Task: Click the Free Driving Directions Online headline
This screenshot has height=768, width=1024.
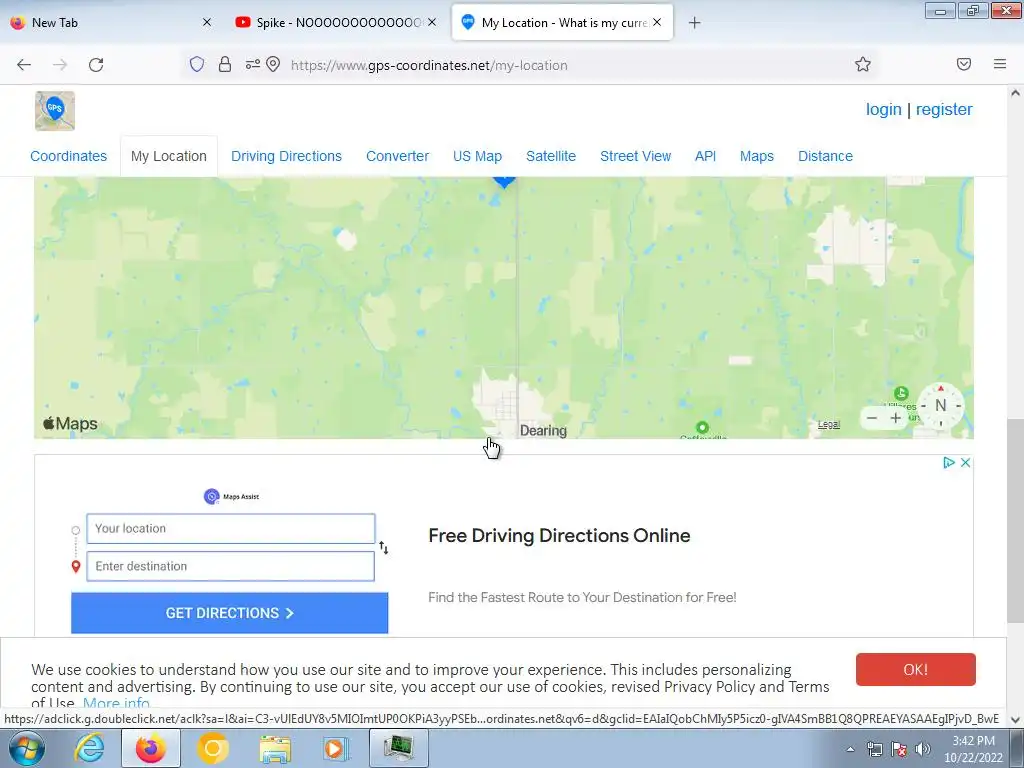Action: pos(559,536)
